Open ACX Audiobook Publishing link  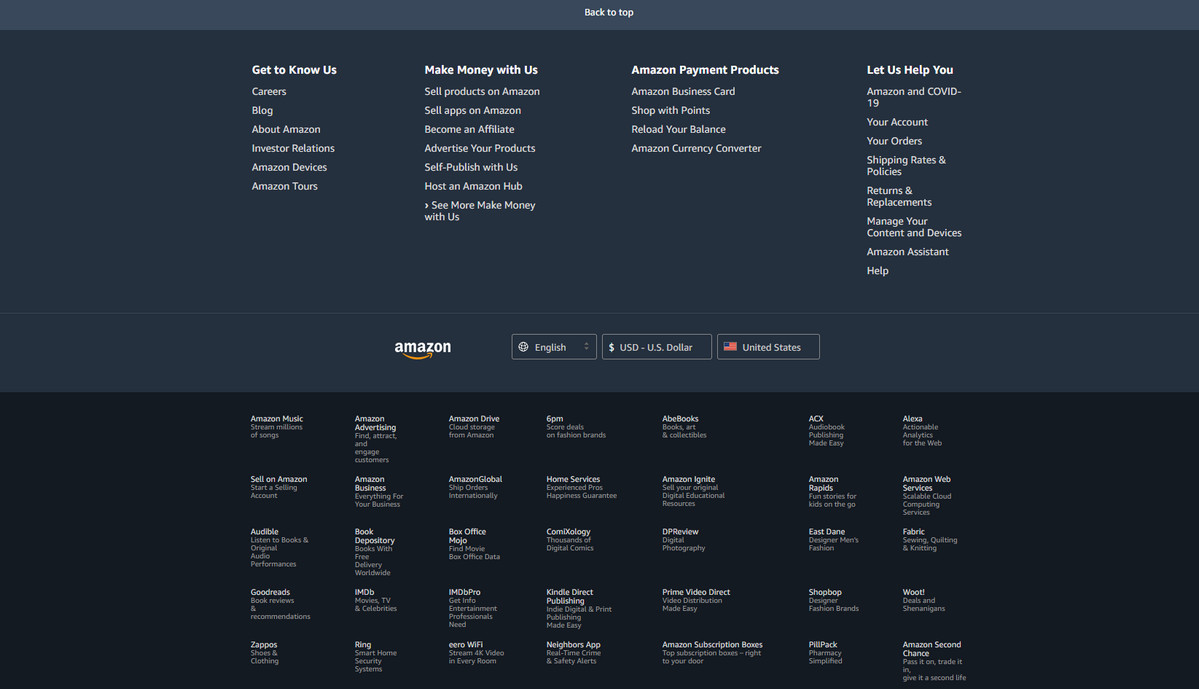827,431
